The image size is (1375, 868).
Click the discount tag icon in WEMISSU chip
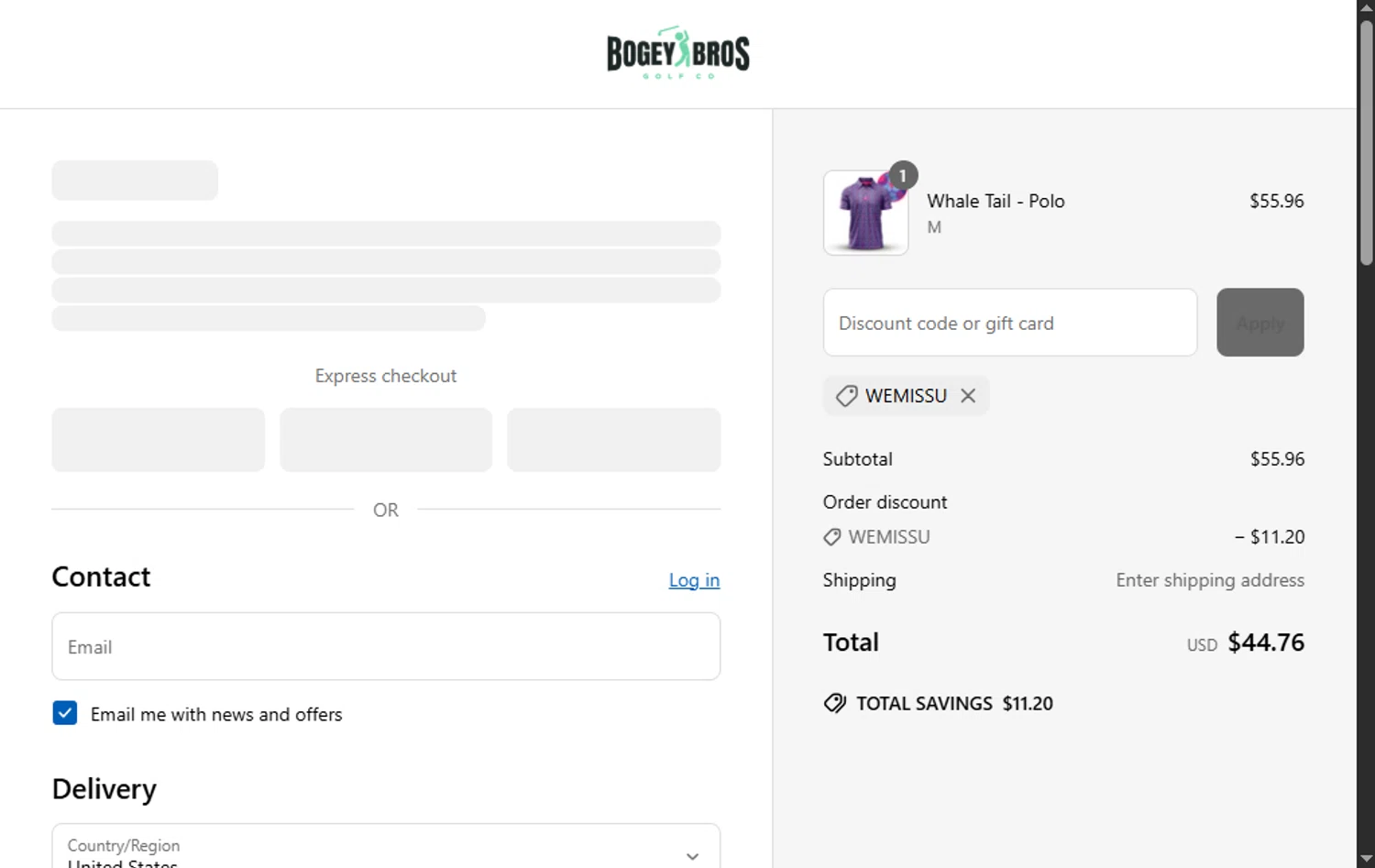pyautogui.click(x=847, y=396)
